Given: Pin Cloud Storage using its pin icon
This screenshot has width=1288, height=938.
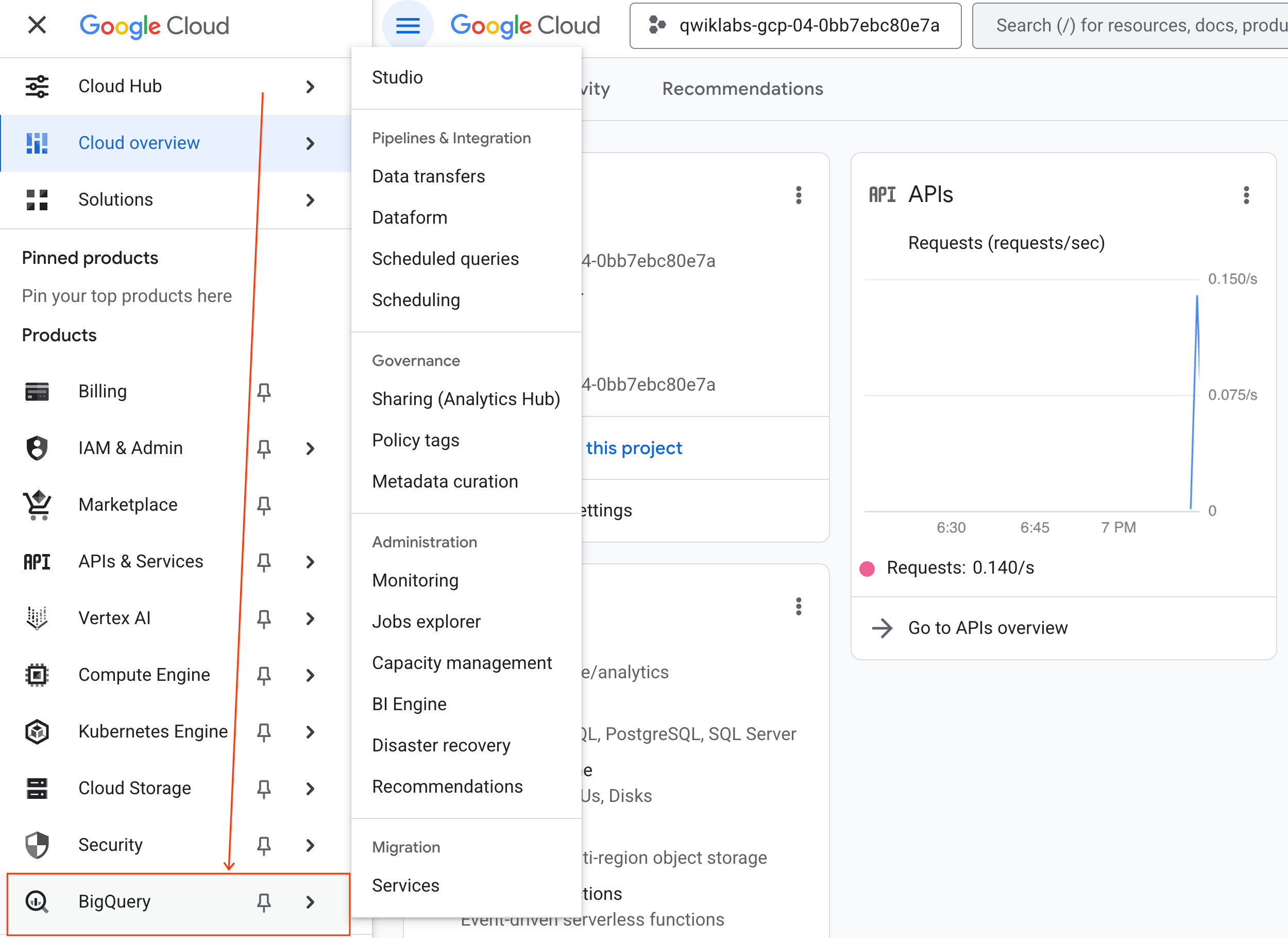Looking at the screenshot, I should pyautogui.click(x=263, y=789).
